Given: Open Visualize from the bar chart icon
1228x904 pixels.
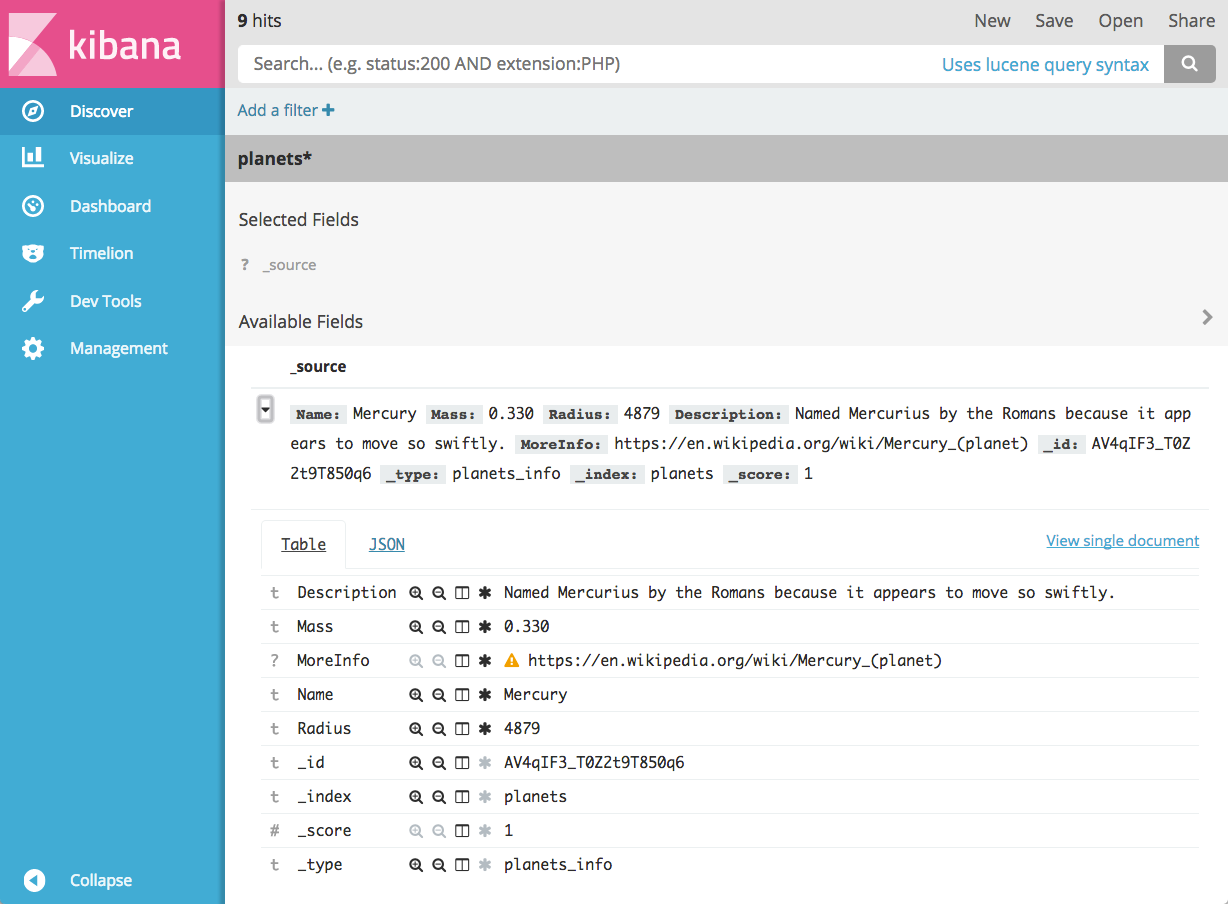Looking at the screenshot, I should pos(33,158).
